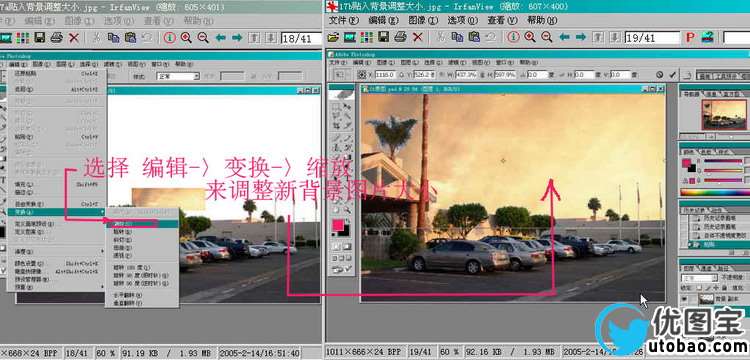Image resolution: width=750 pixels, height=360 pixels.
Task: Jump to first image in right window
Action: tap(598, 37)
